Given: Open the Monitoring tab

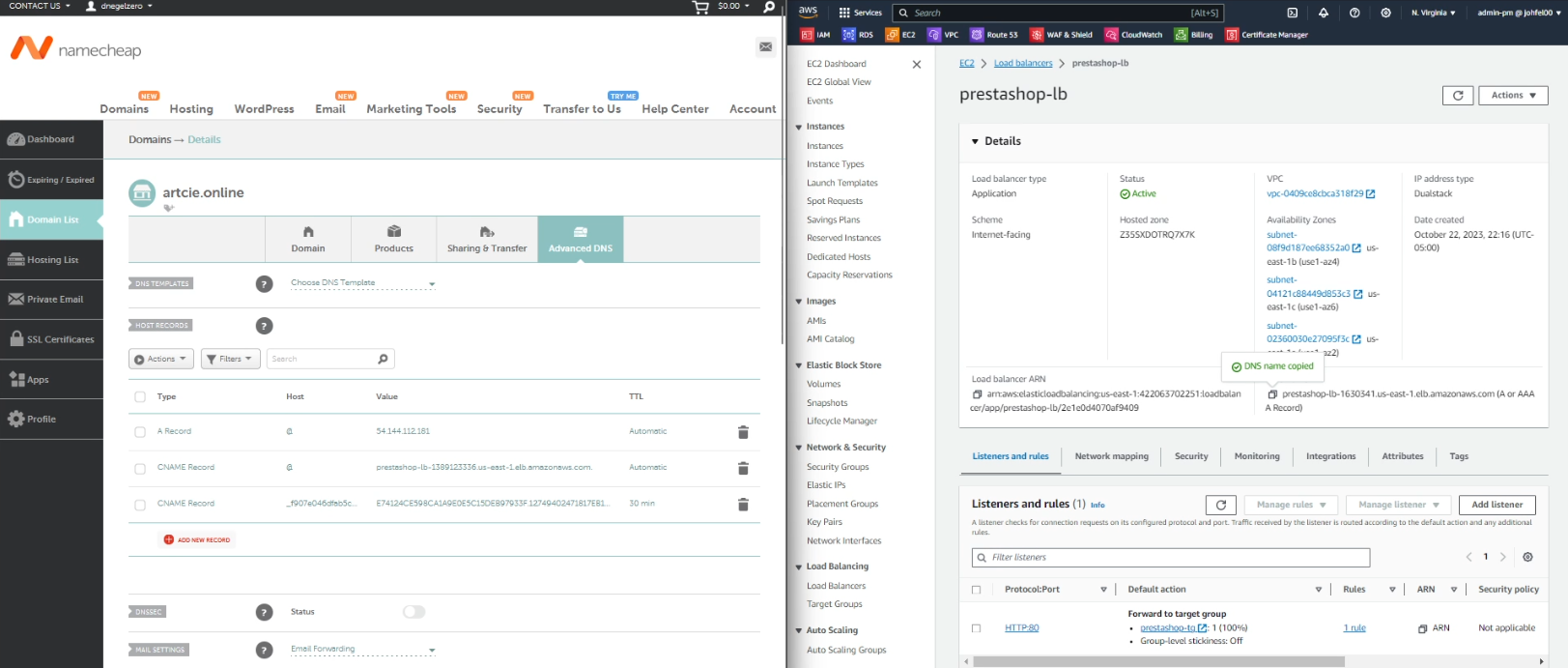Looking at the screenshot, I should (x=1257, y=456).
